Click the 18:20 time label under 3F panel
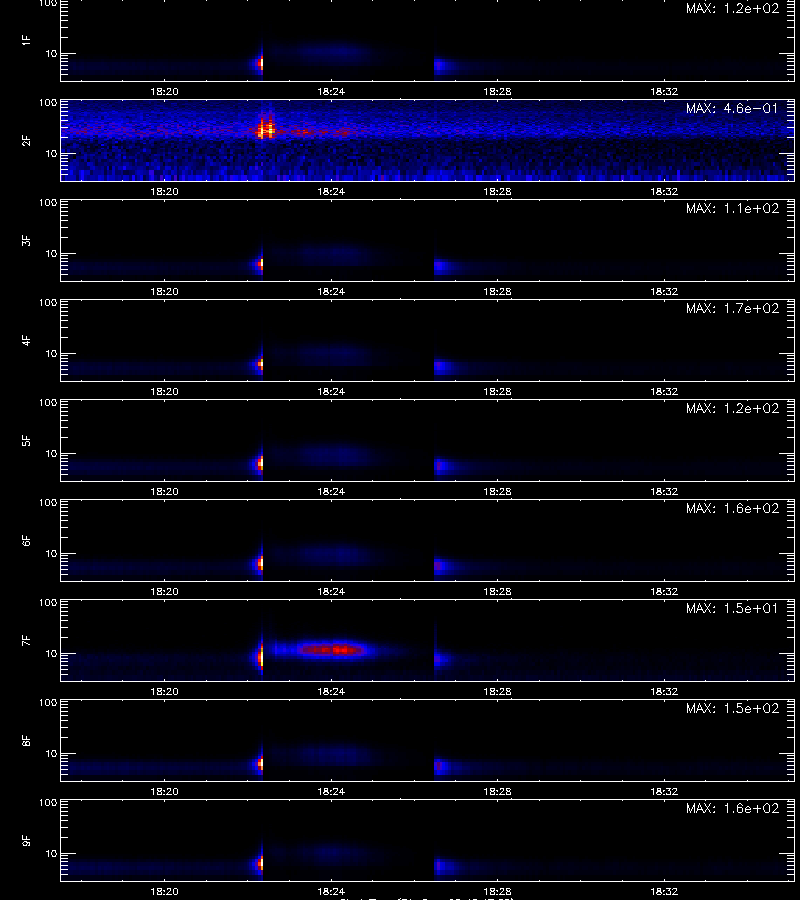This screenshot has width=800, height=900. click(x=165, y=291)
